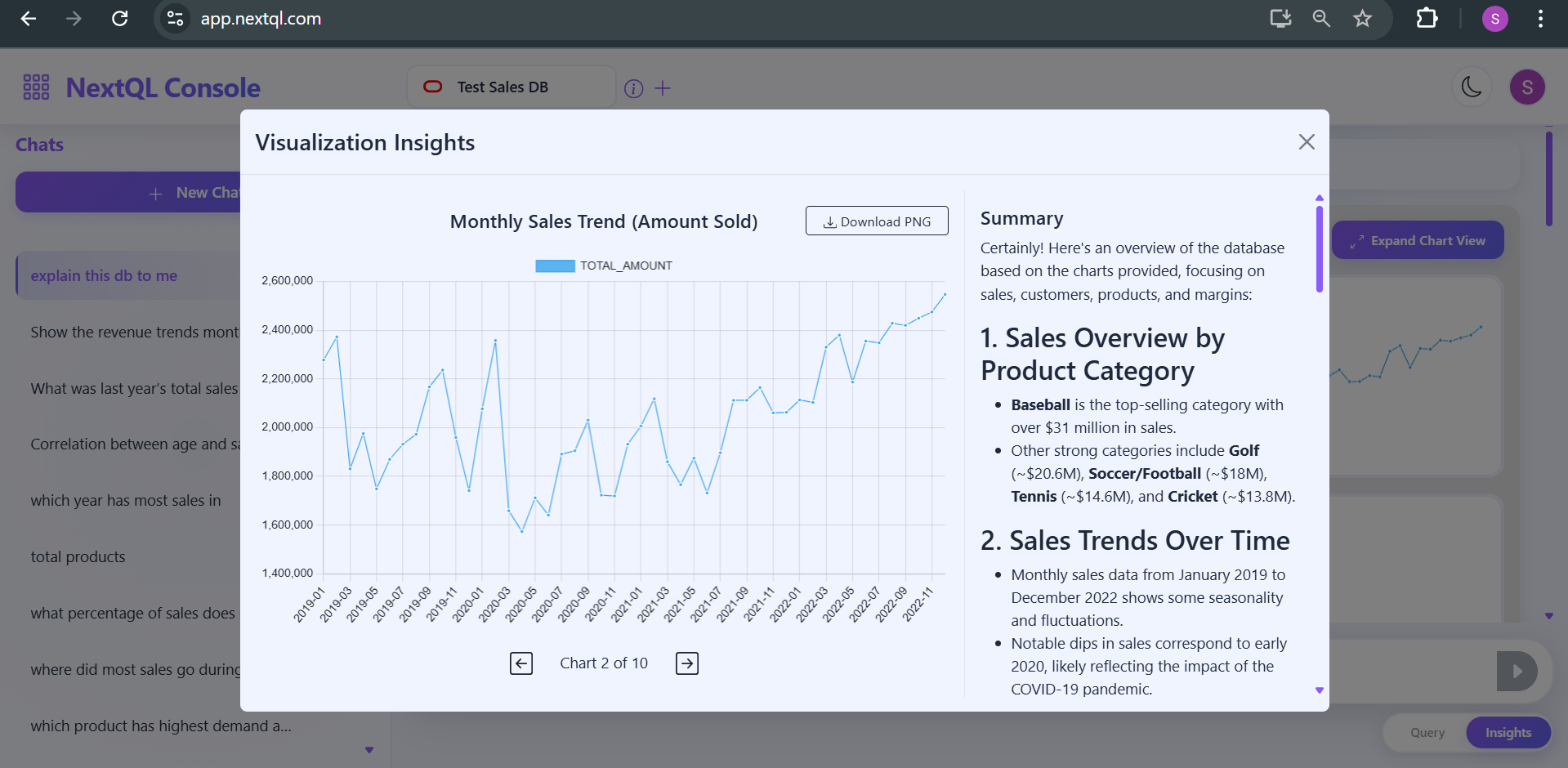Click the info icon next to Test Sales DB
This screenshot has width=1568, height=768.
pos(633,88)
